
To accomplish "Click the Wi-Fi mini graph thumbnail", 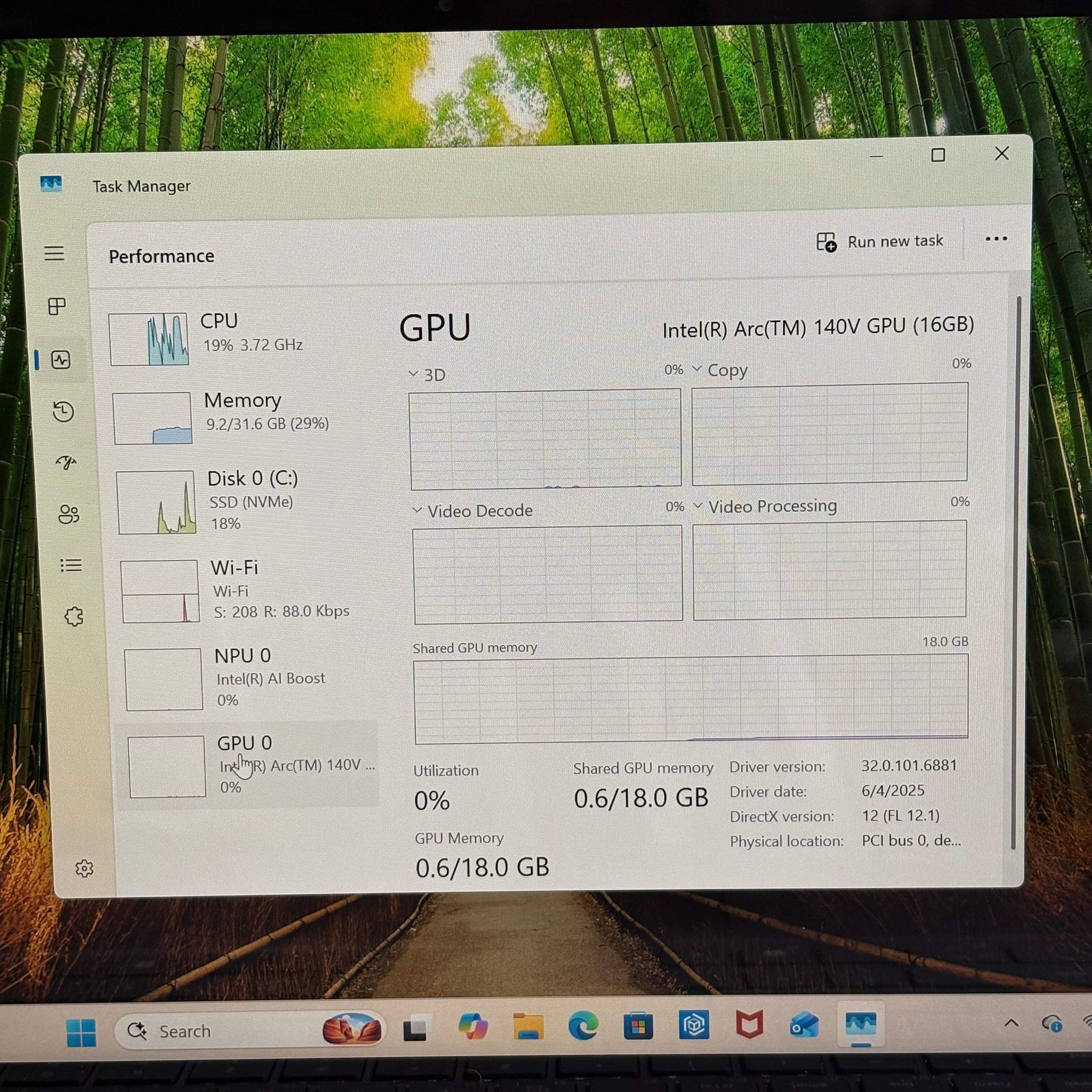I will [160, 591].
